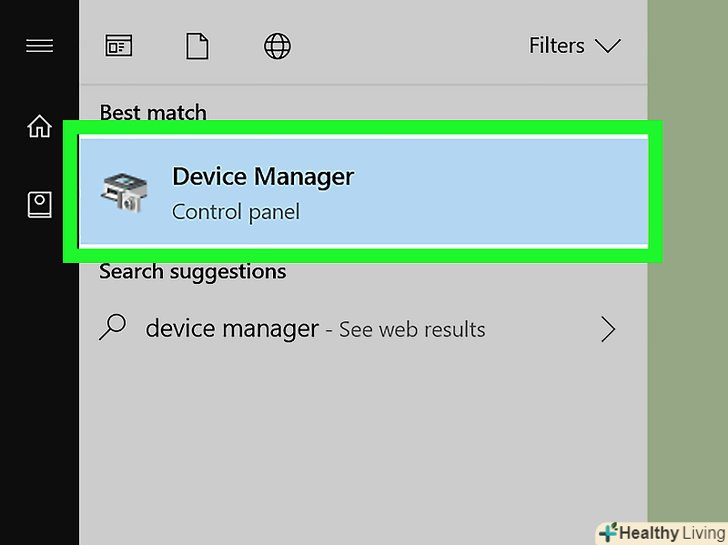
Task: Go to Home in the sidebar
Action: click(39, 127)
